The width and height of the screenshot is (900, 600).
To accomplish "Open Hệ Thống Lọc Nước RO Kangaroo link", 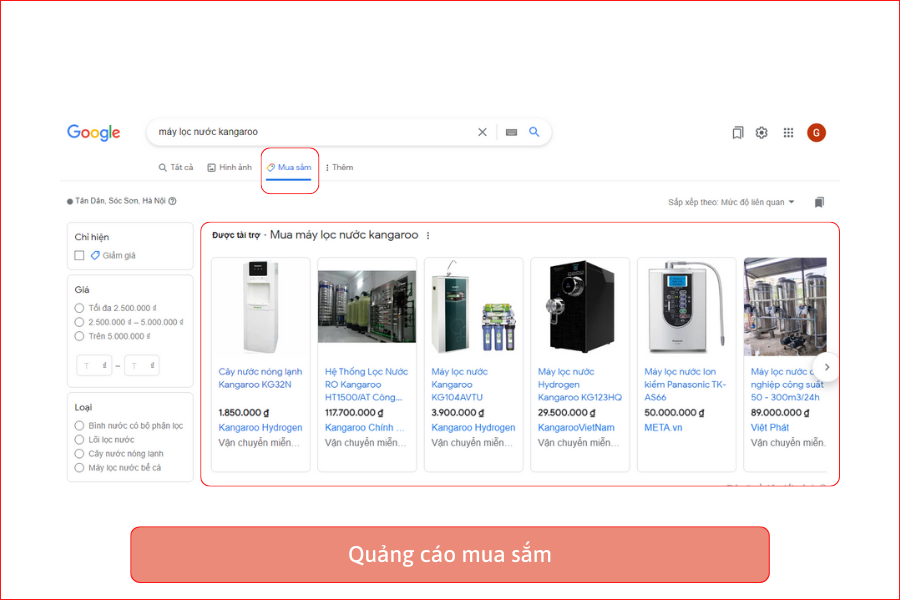I will (367, 385).
